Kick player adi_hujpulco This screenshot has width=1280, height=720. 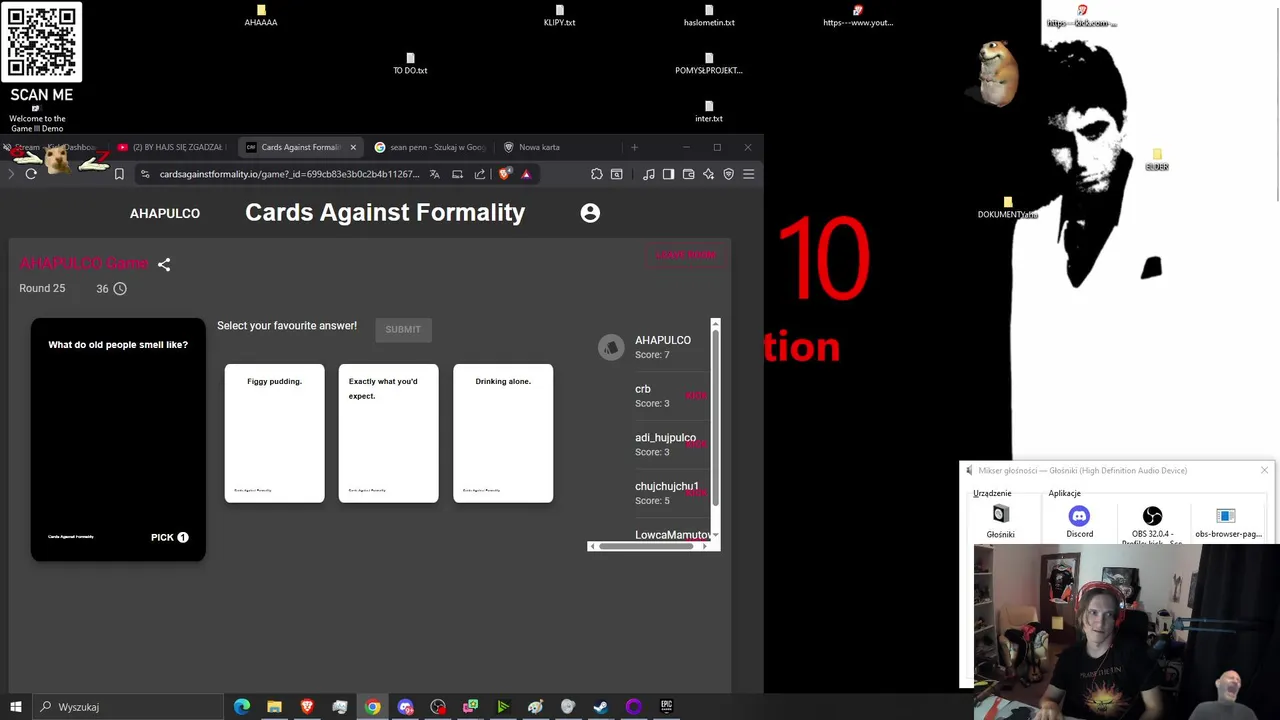[696, 444]
